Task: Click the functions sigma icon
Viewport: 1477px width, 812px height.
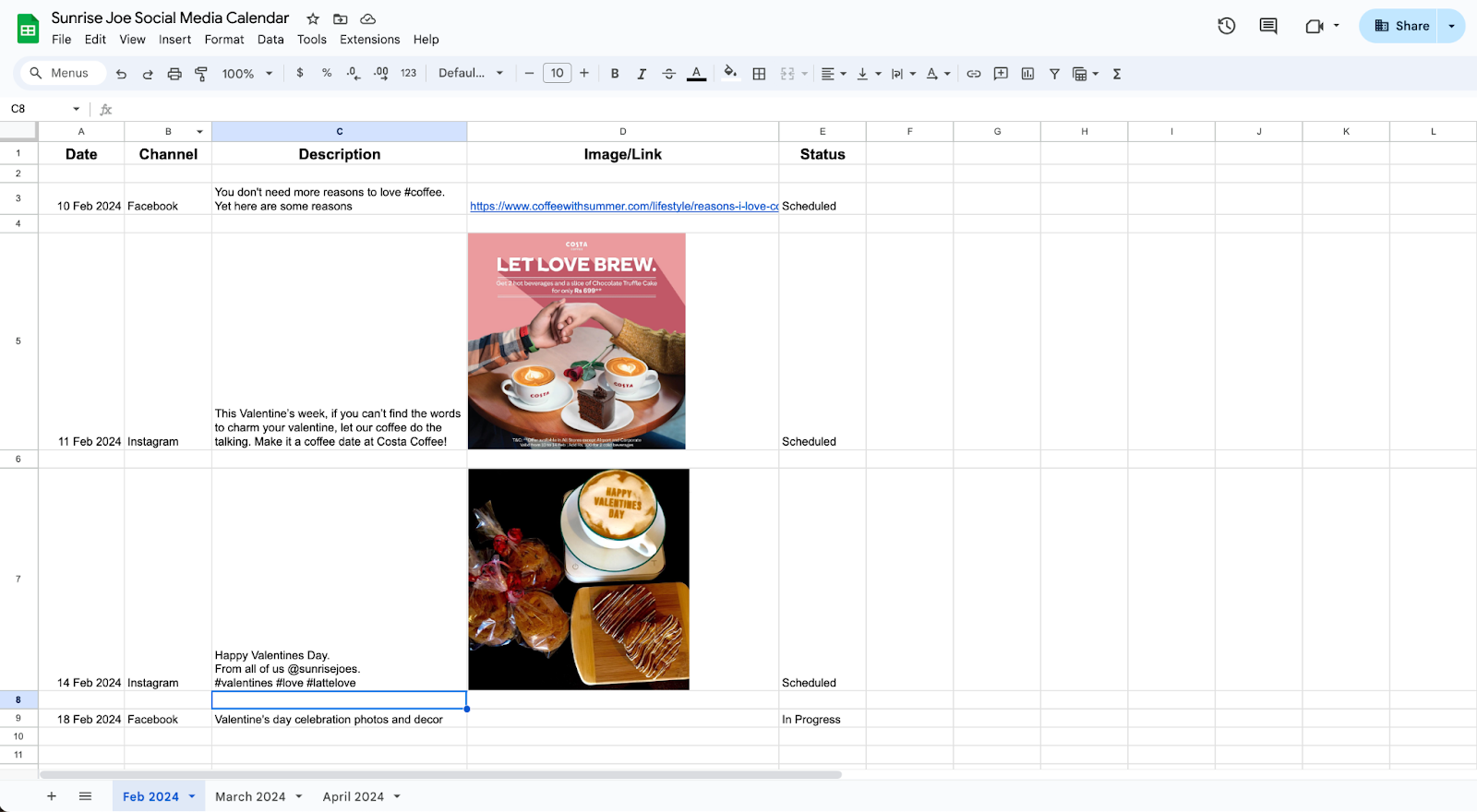Action: click(1117, 74)
